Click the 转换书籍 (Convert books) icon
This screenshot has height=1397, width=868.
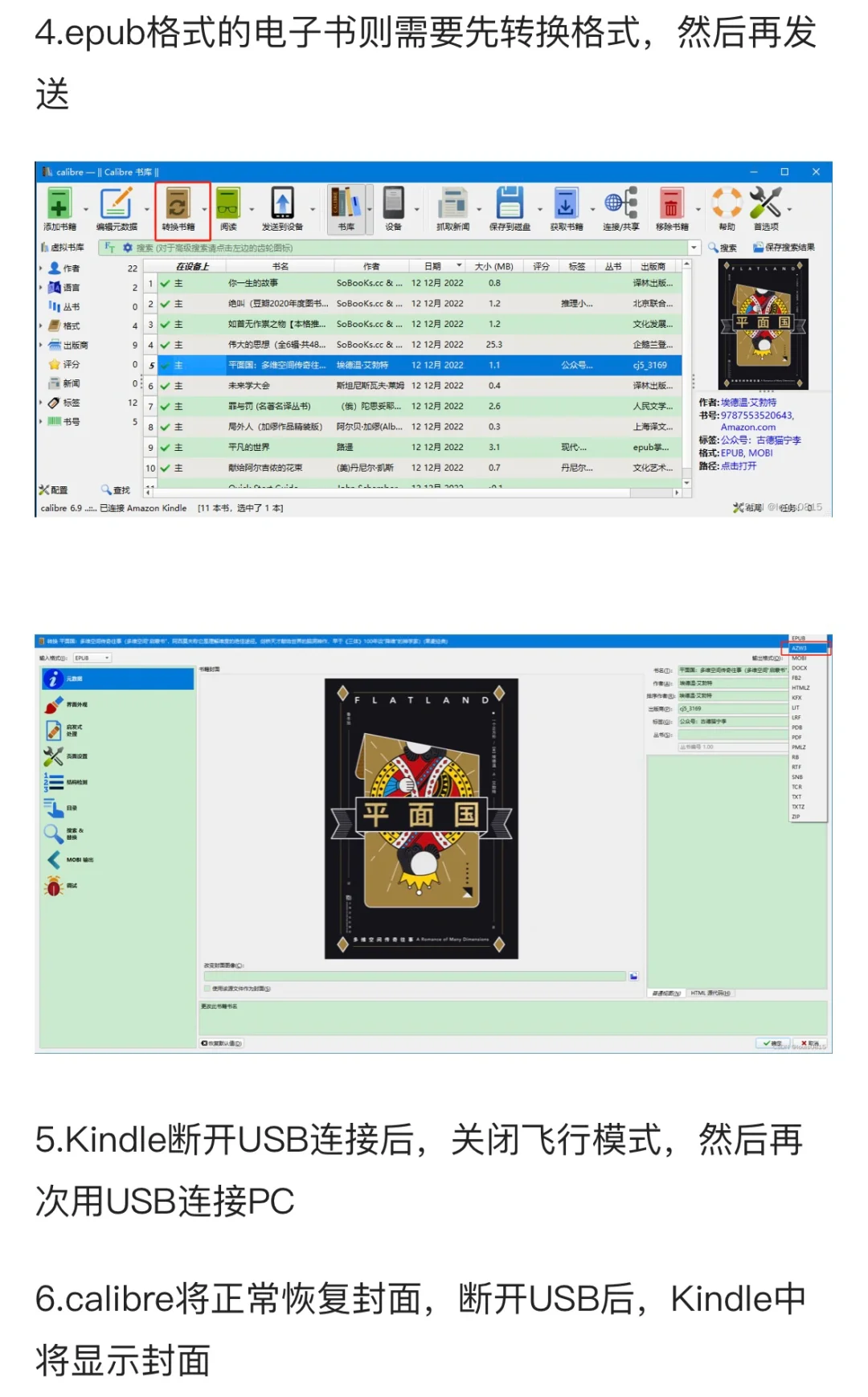point(178,203)
